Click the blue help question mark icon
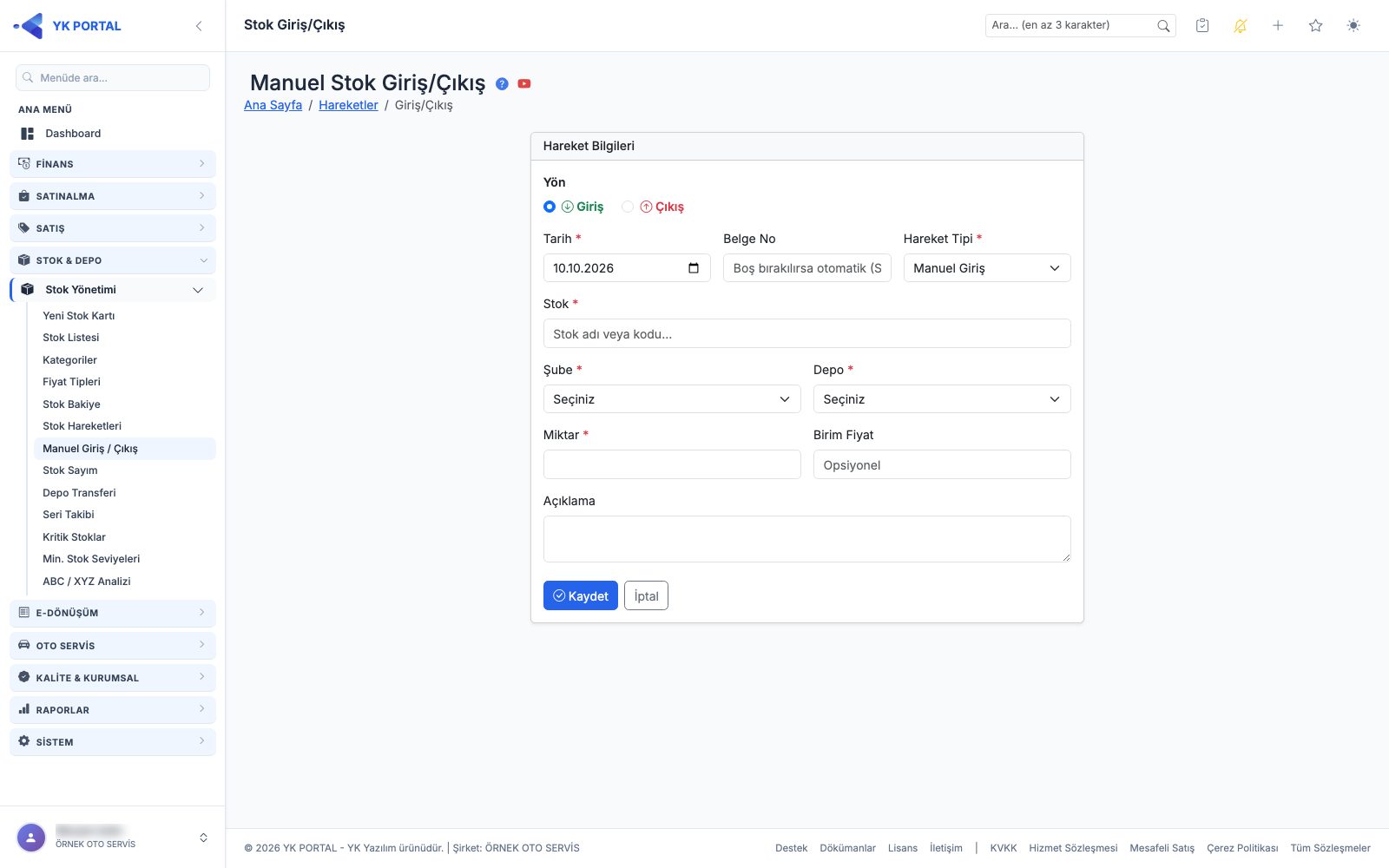This screenshot has height=868, width=1389. tap(502, 83)
